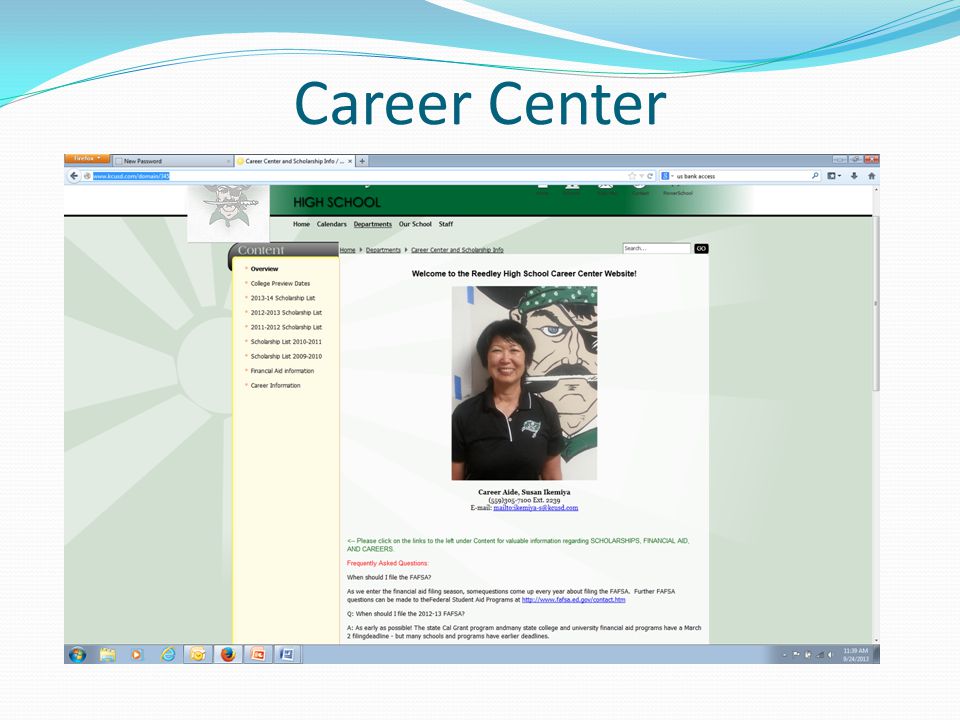
Task: Select Overview in Content sidebar
Action: (264, 269)
